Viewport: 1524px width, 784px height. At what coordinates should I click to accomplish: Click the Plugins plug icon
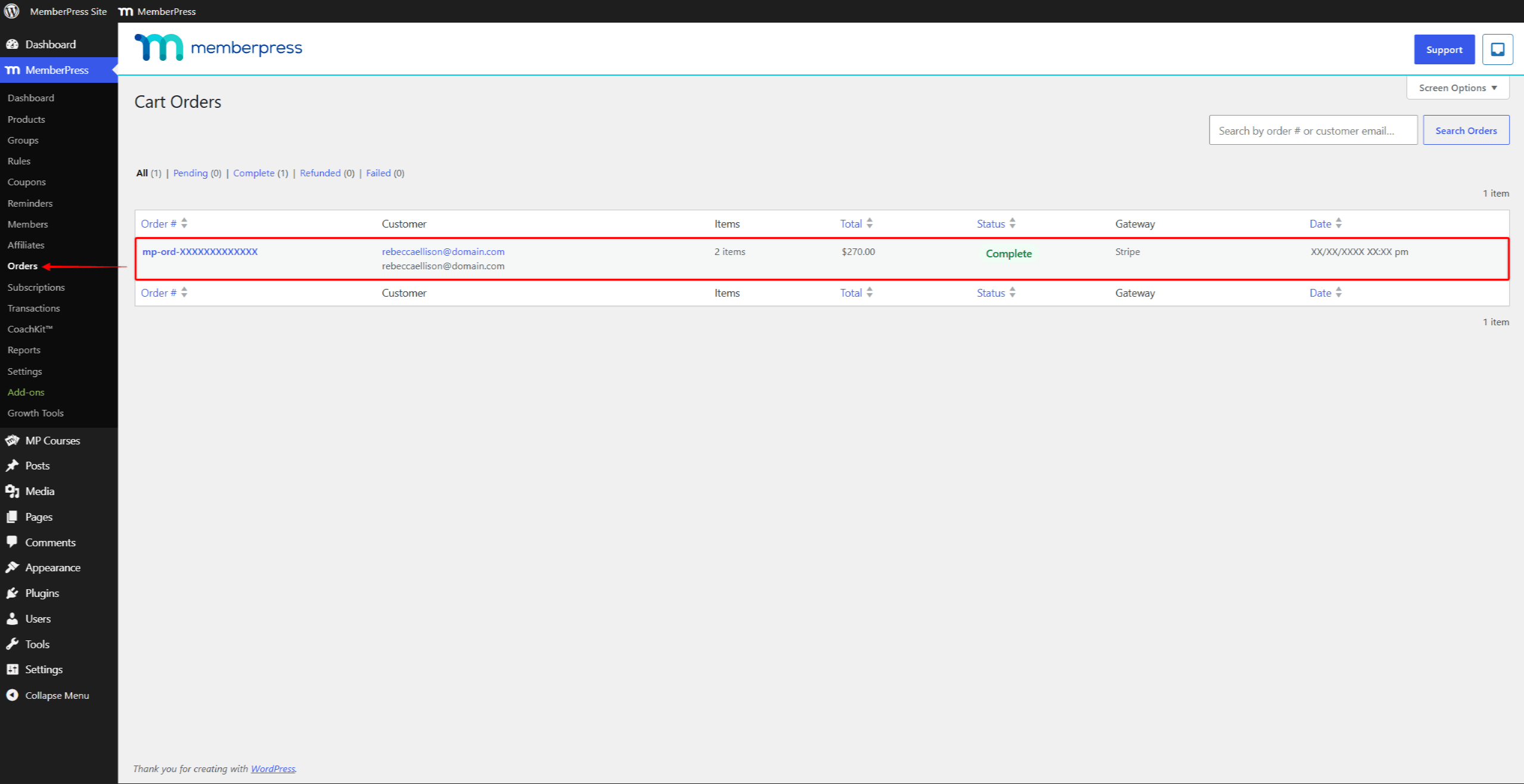click(x=12, y=593)
